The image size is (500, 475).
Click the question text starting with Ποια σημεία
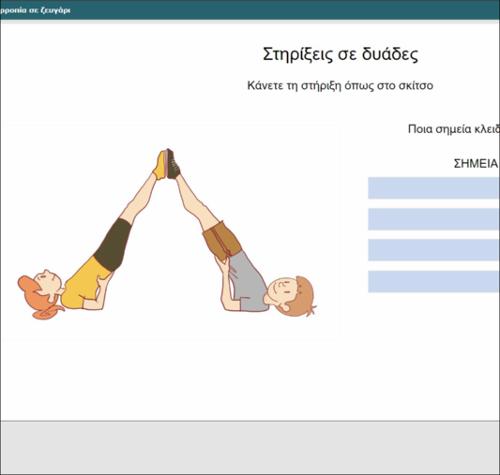[x=454, y=129]
